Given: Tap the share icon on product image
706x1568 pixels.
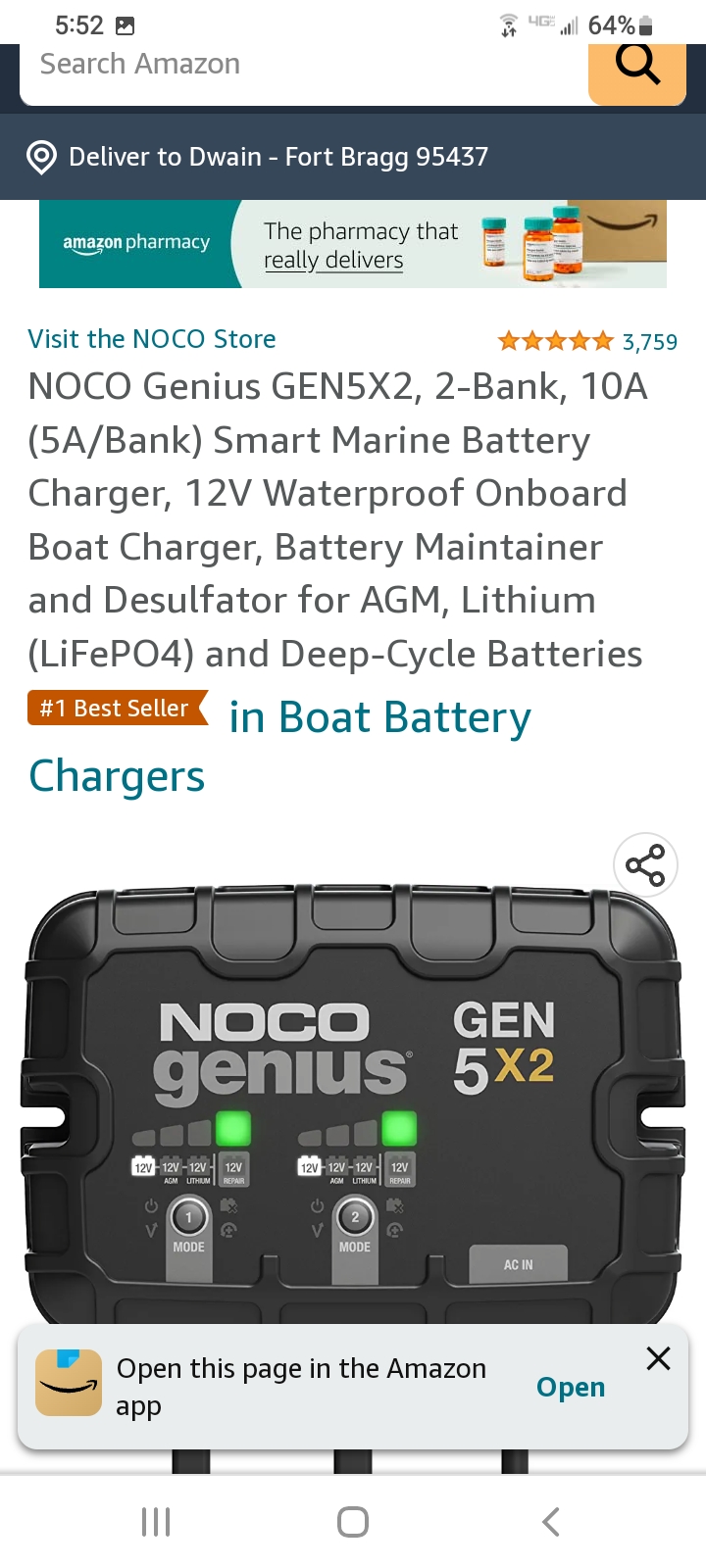Looking at the screenshot, I should (x=645, y=865).
